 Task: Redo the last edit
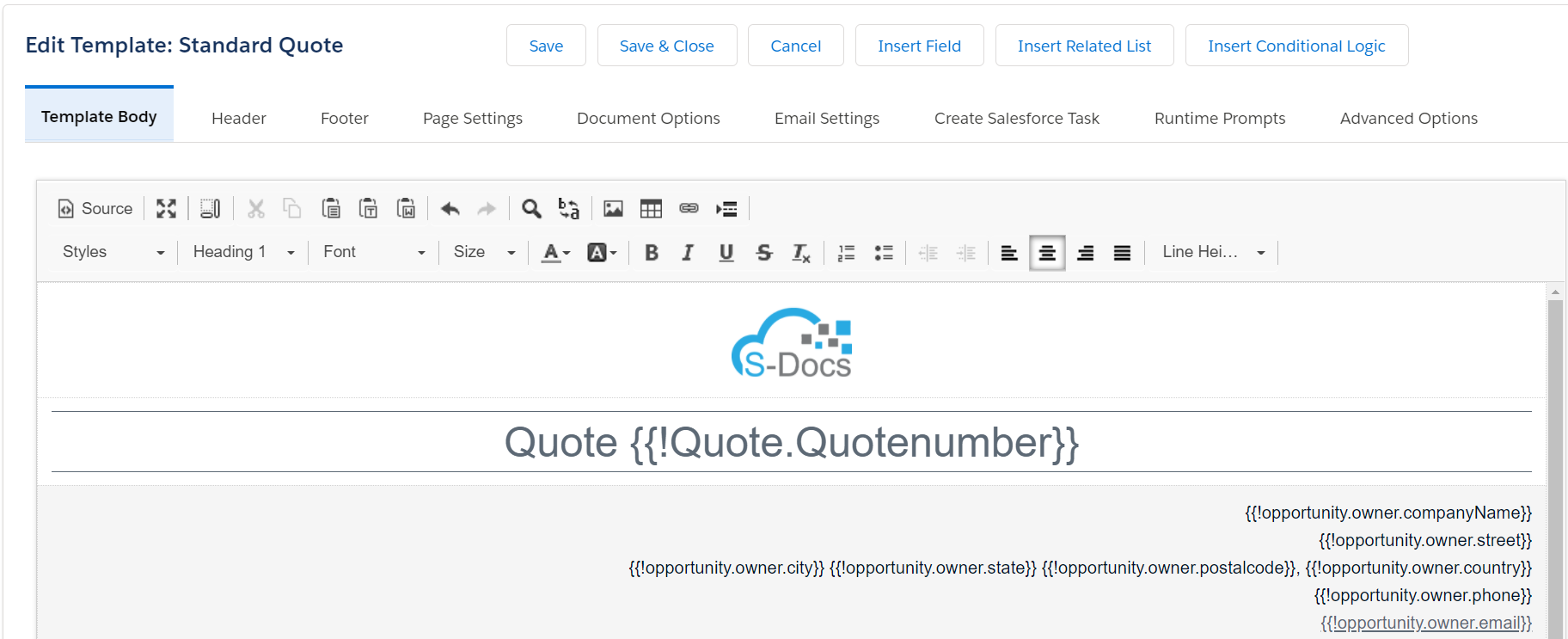[487, 209]
